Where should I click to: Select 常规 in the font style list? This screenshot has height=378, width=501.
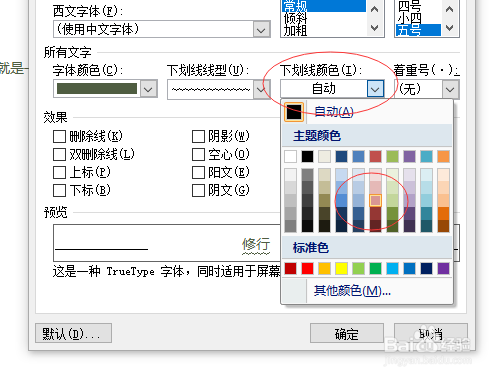tap(324, 6)
